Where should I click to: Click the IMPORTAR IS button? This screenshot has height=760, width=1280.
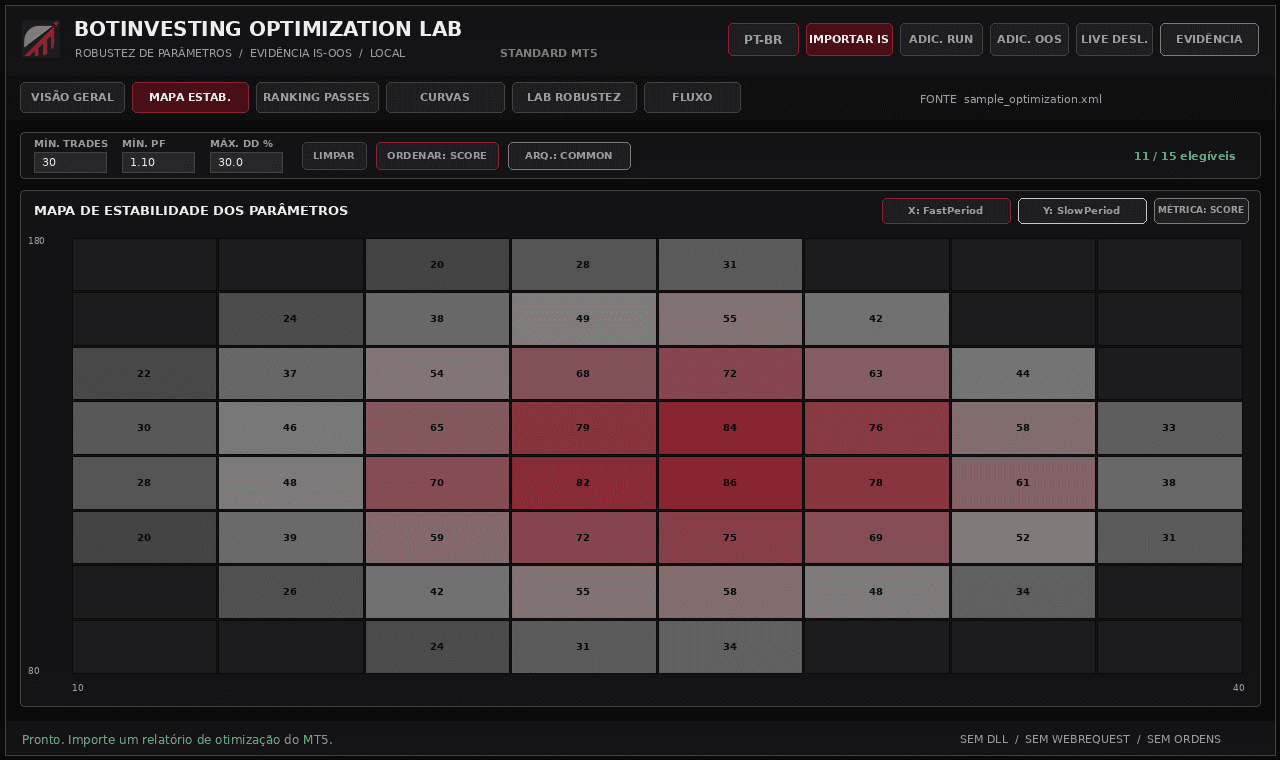[849, 39]
